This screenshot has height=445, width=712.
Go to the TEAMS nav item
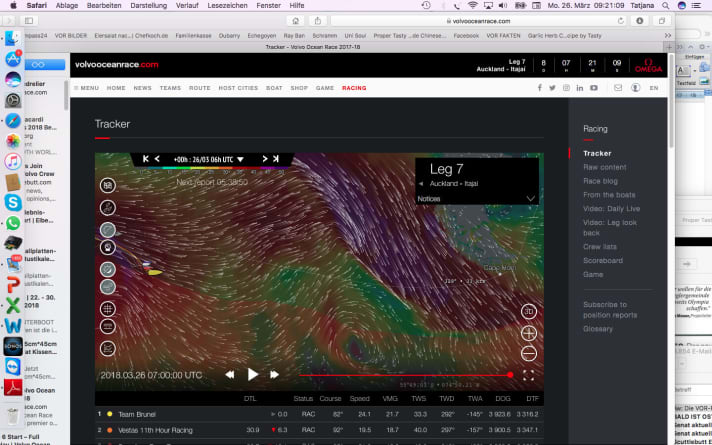click(x=170, y=88)
